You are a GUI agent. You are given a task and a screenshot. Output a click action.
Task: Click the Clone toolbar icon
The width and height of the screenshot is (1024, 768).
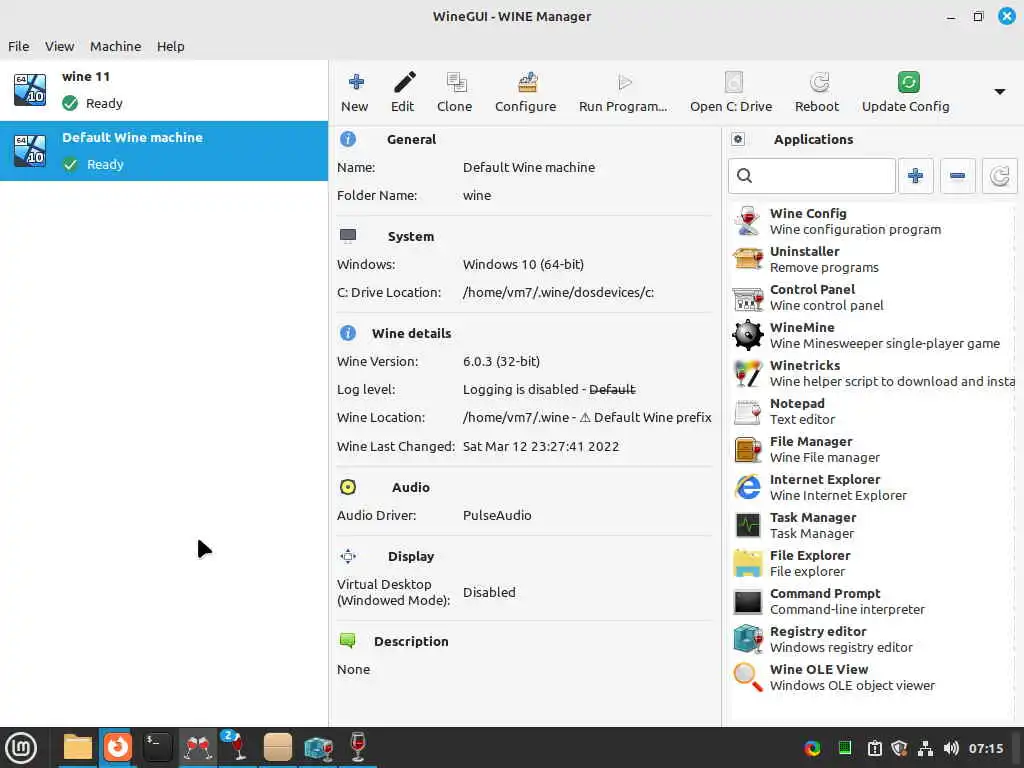coord(455,82)
